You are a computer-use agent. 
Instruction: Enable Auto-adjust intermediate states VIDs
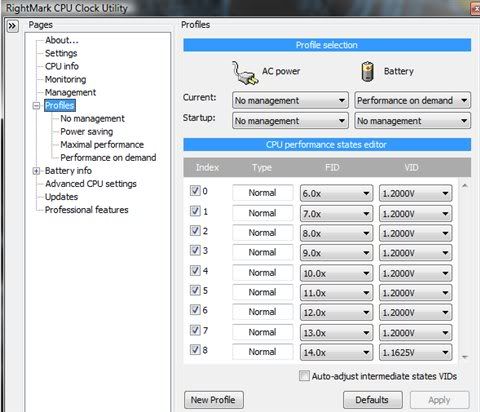pos(304,376)
